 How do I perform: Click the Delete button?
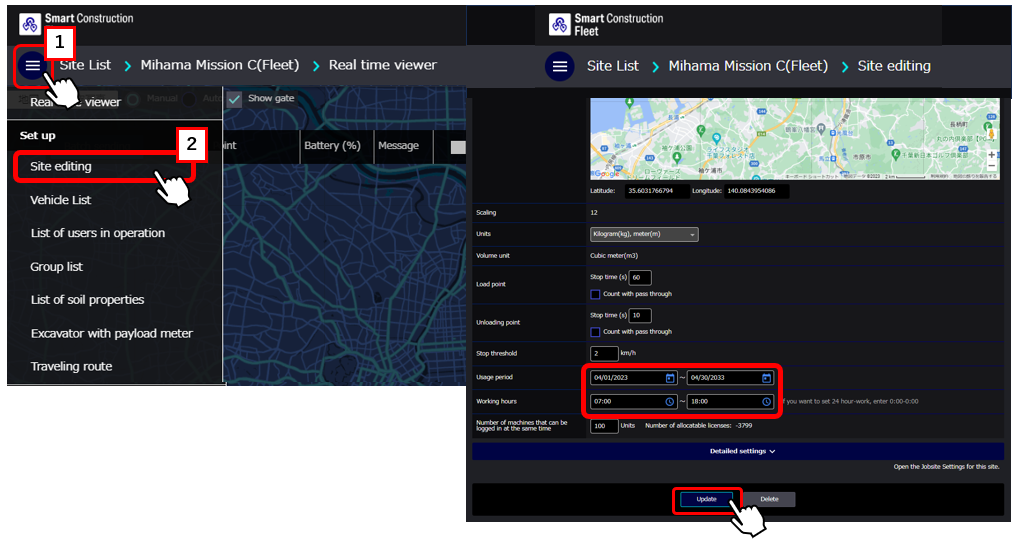[x=769, y=498]
